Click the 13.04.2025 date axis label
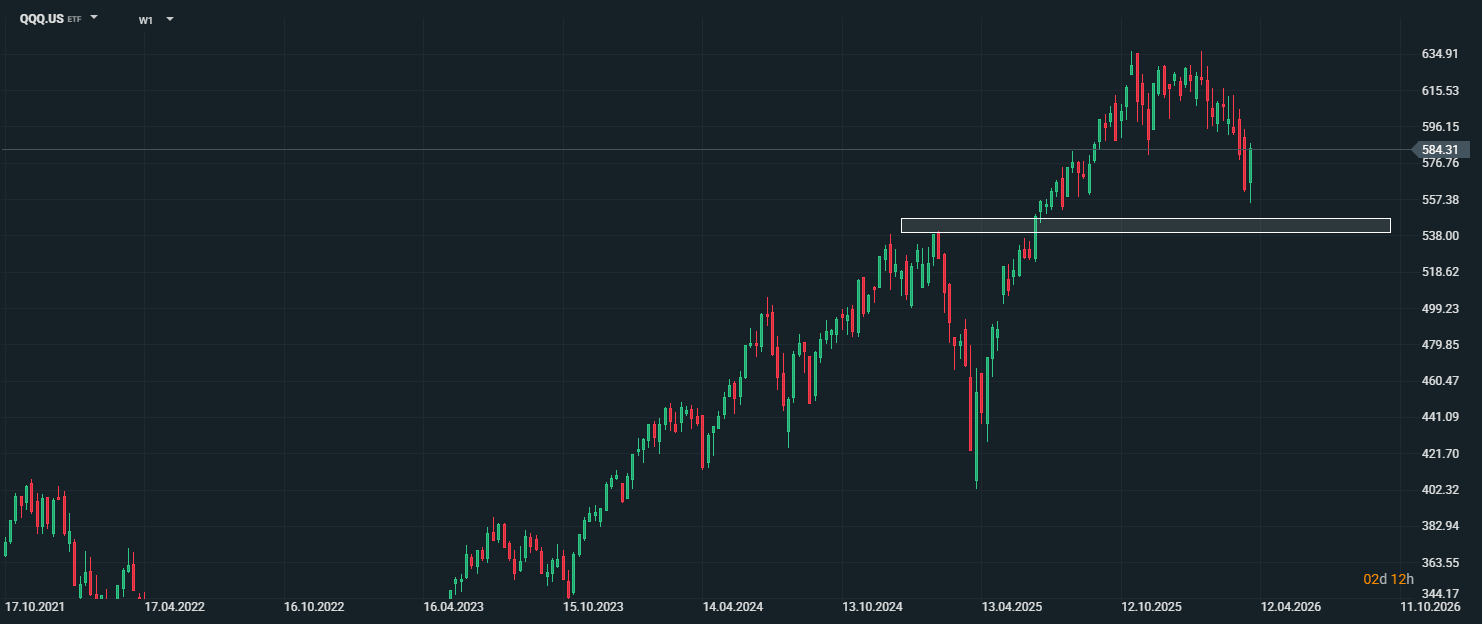Screen dimensions: 1482x624 (1012, 607)
